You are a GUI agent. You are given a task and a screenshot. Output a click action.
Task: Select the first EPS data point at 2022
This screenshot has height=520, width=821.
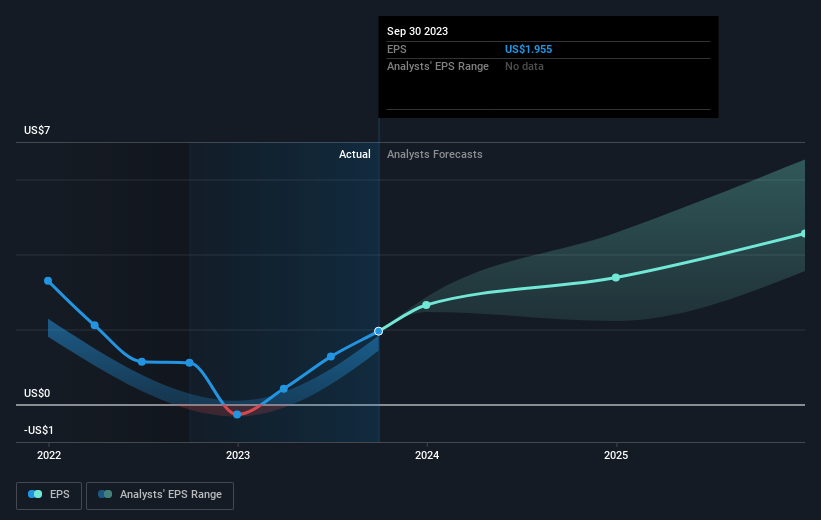pyautogui.click(x=48, y=281)
